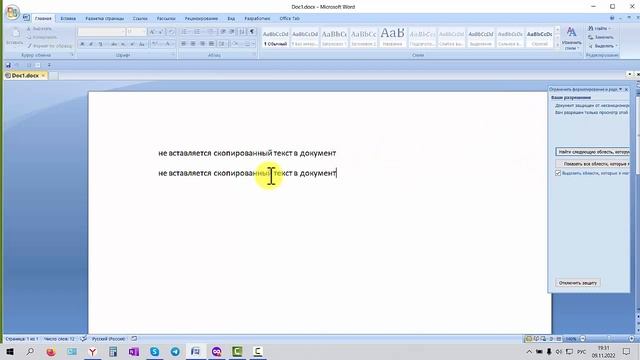The image size is (640, 360).
Task: Click the clear formatting icon
Action: click(x=172, y=32)
